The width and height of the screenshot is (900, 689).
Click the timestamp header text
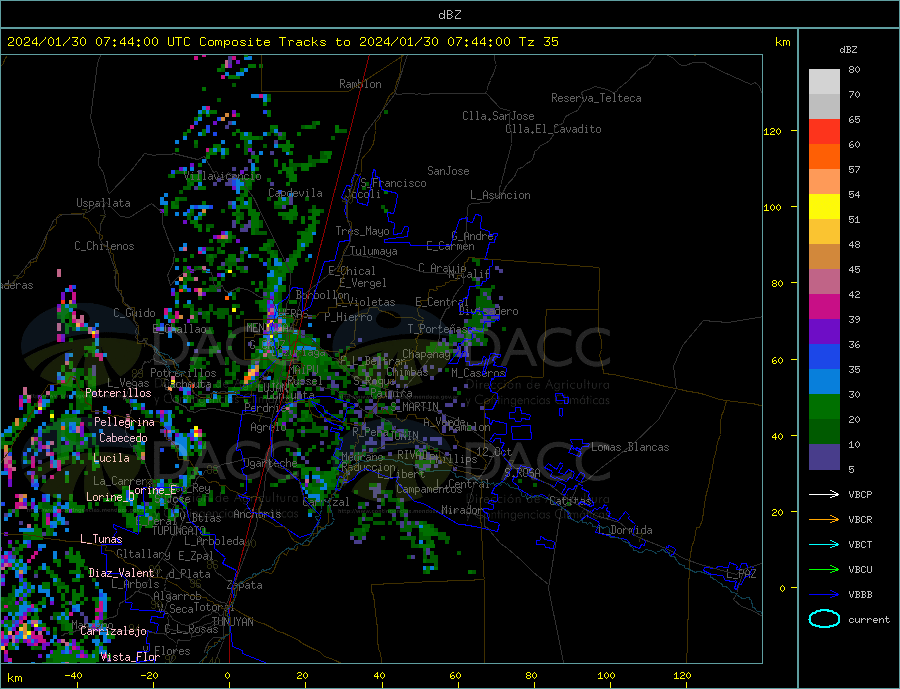tap(282, 42)
